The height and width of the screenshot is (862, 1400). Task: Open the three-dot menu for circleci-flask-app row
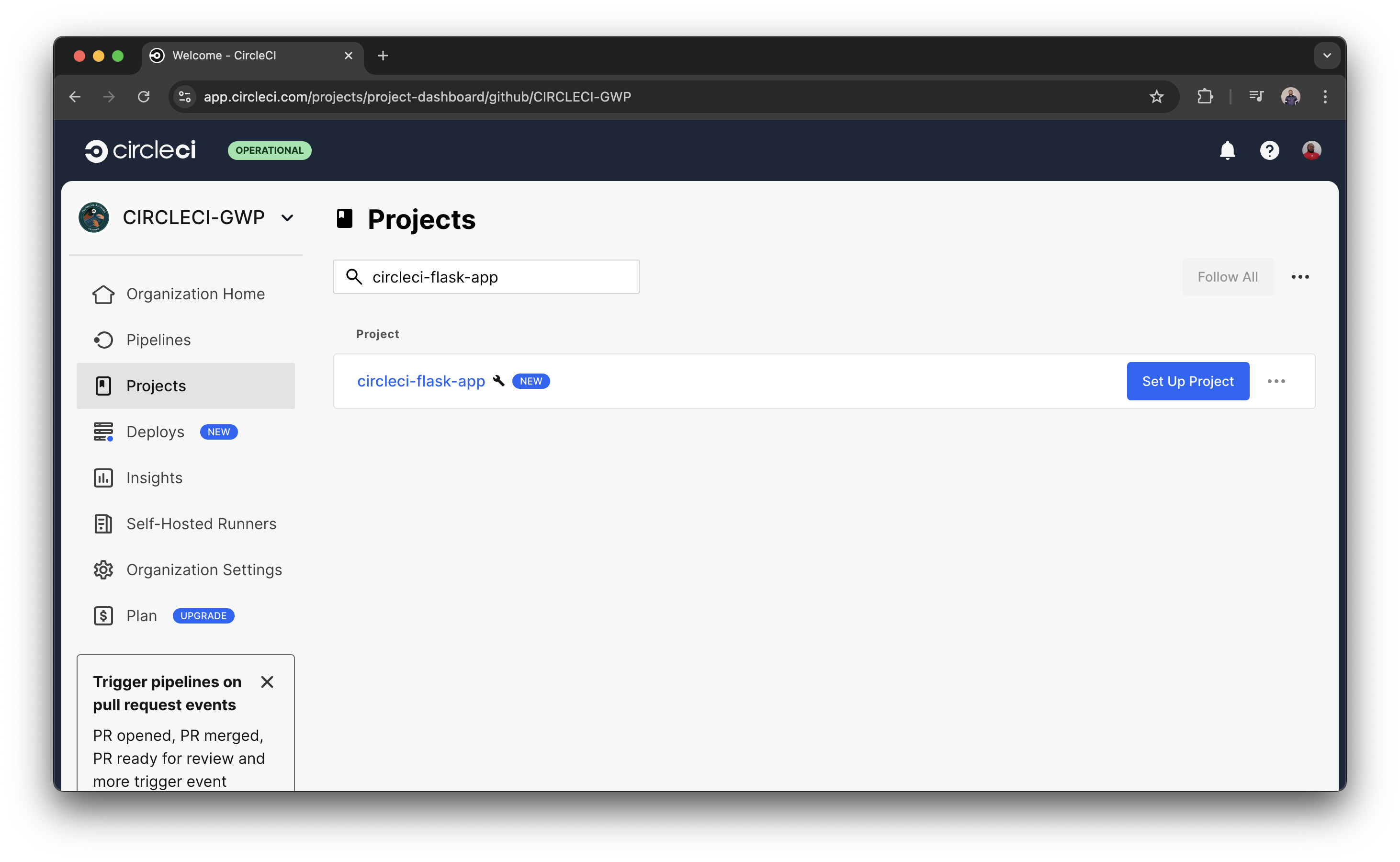tap(1277, 381)
